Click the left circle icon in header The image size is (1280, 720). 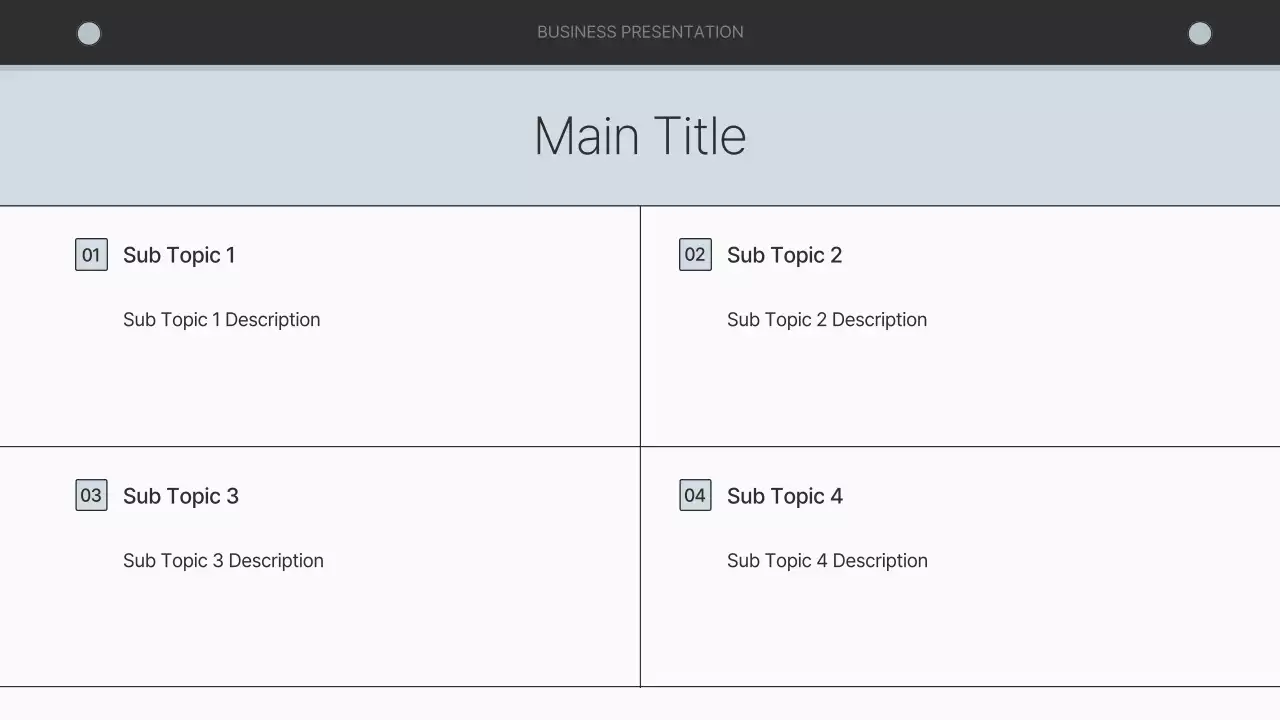[89, 34]
